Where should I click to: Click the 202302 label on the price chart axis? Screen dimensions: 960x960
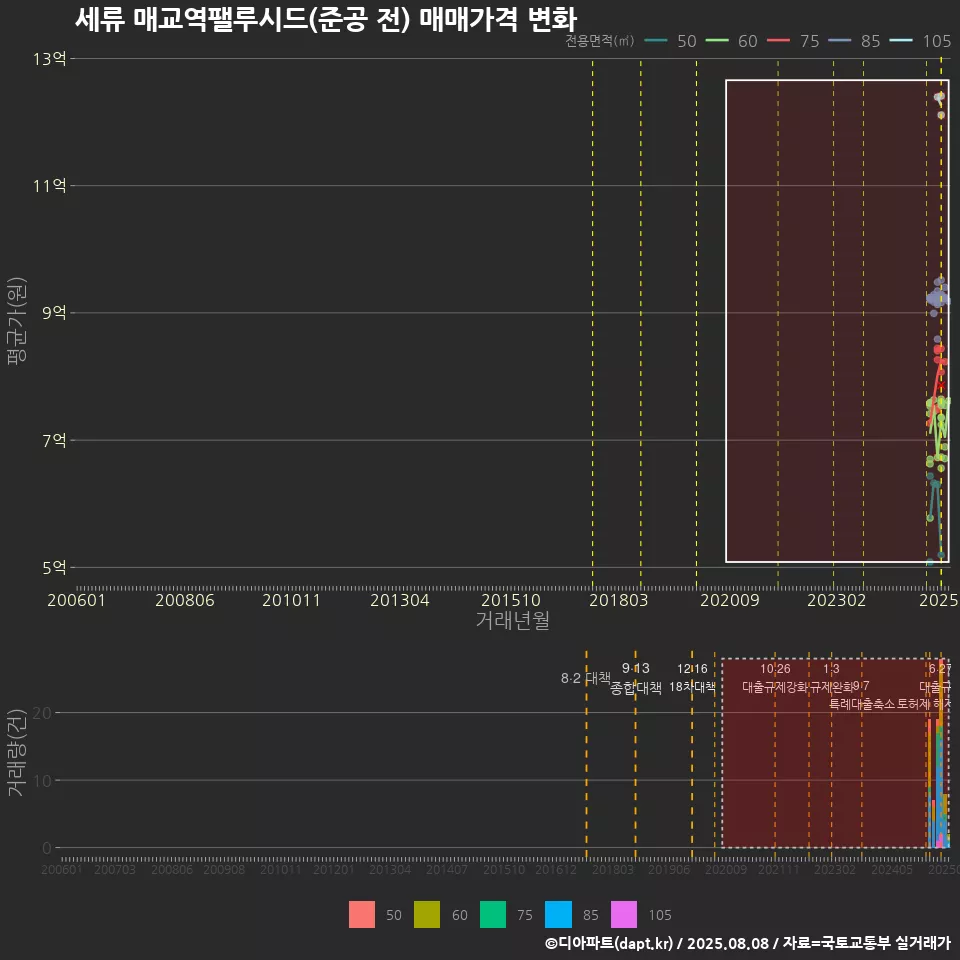point(837,600)
